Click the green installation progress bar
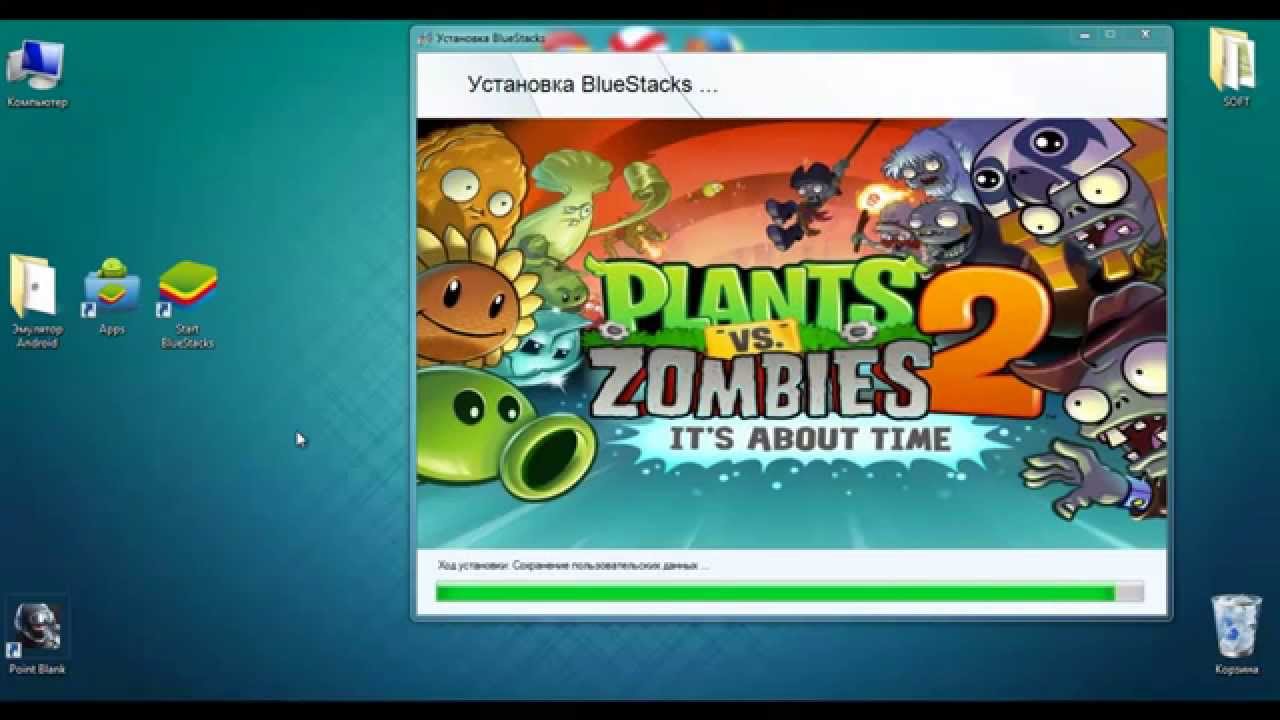 (789, 593)
